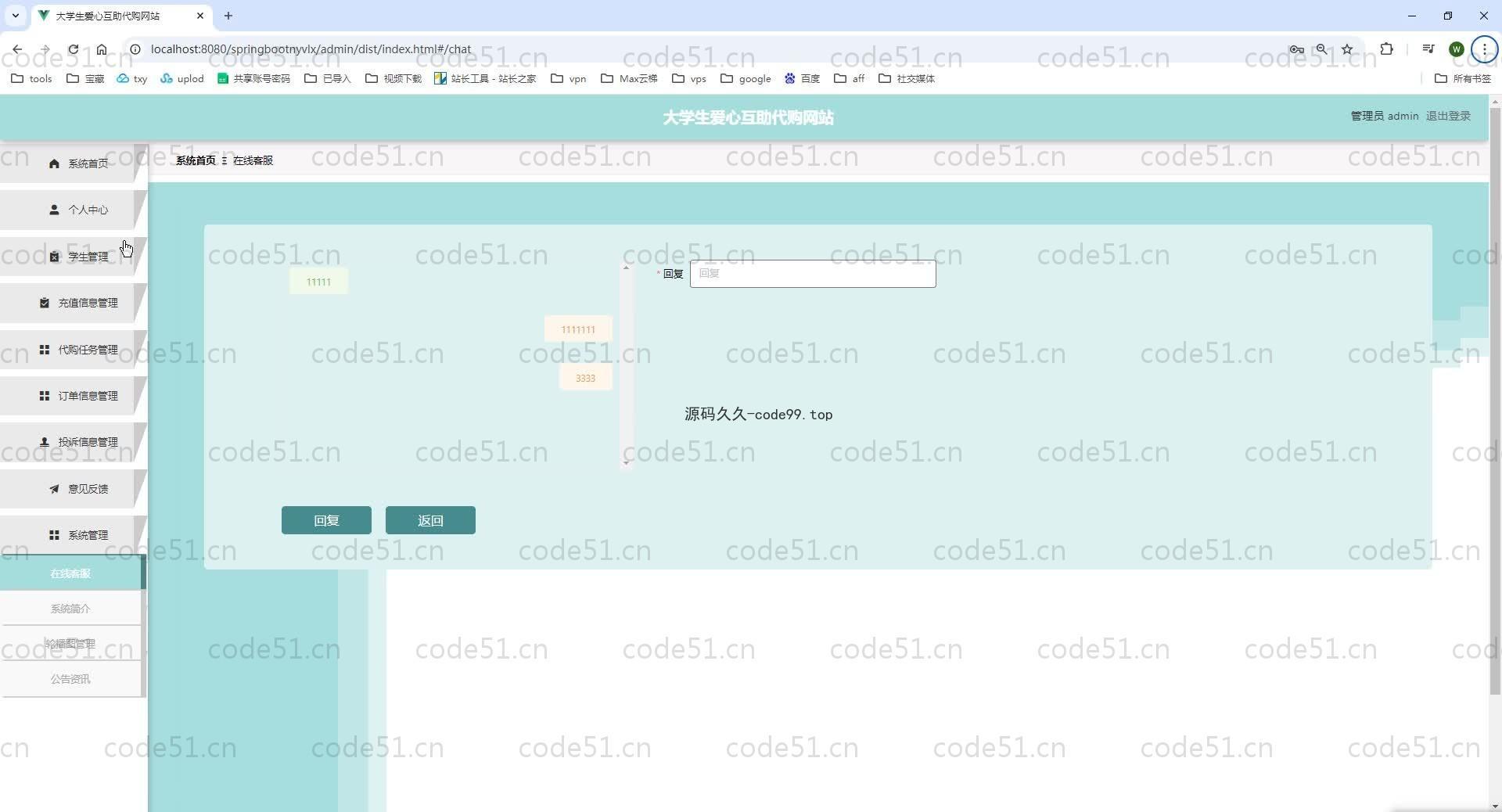Click the icon beside 学生管理

[54, 257]
